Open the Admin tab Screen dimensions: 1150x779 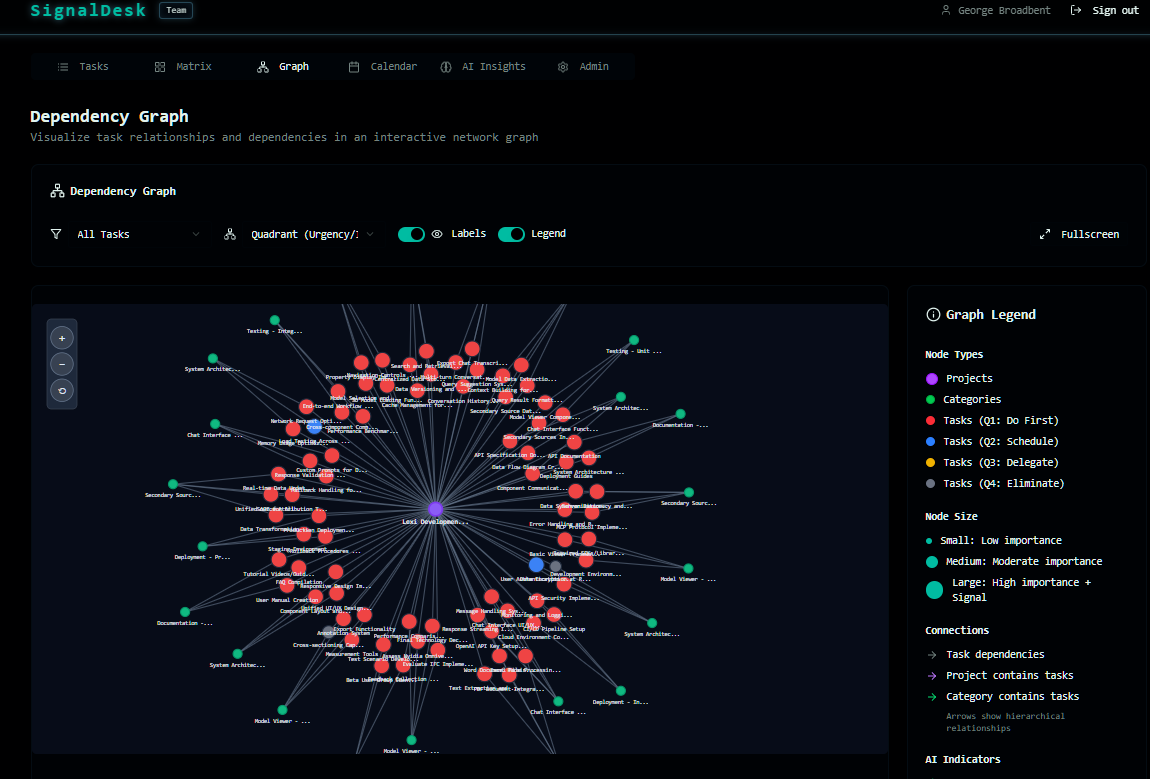[x=584, y=67]
